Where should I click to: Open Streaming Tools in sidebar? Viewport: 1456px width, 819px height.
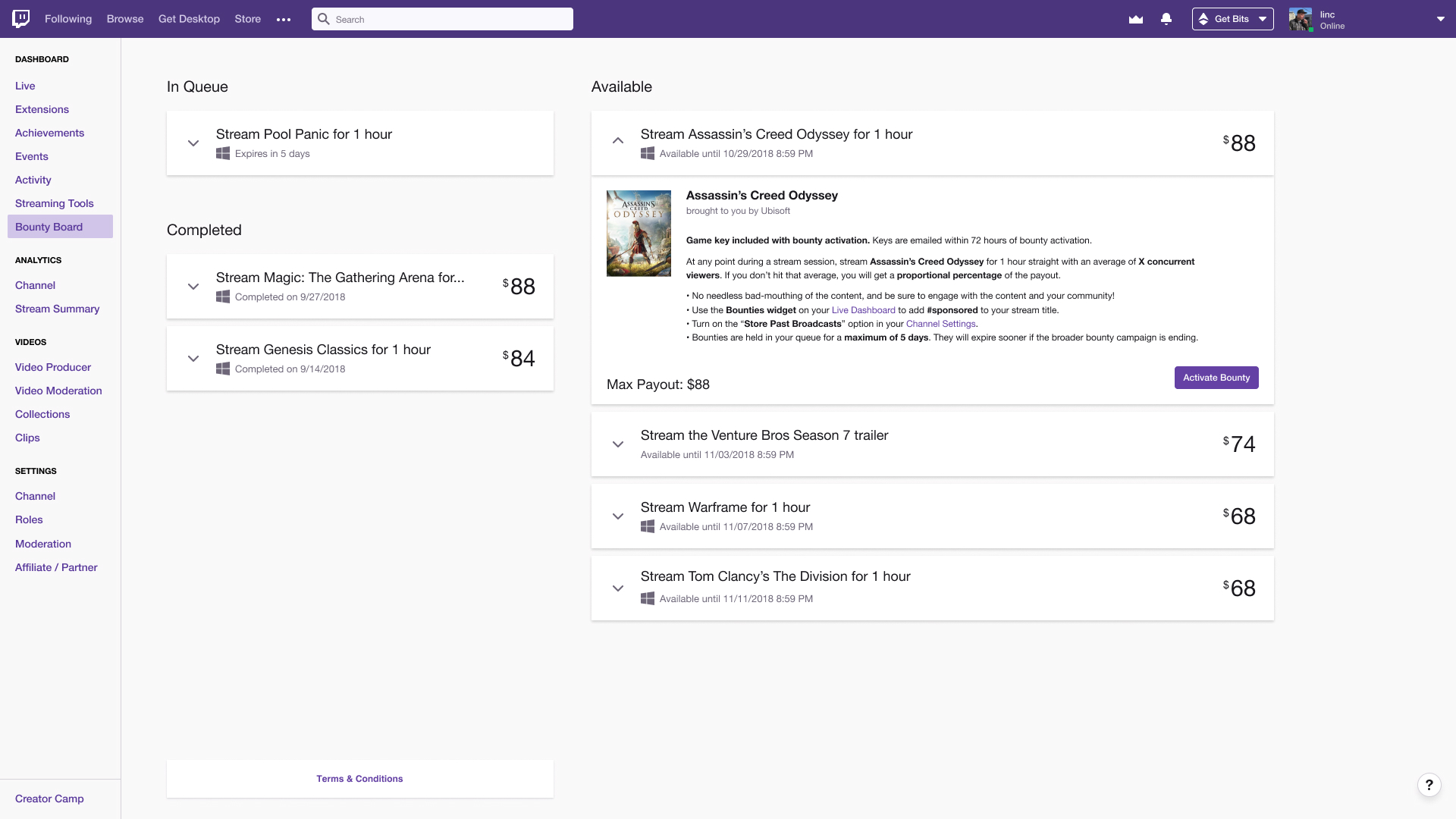coord(55,203)
